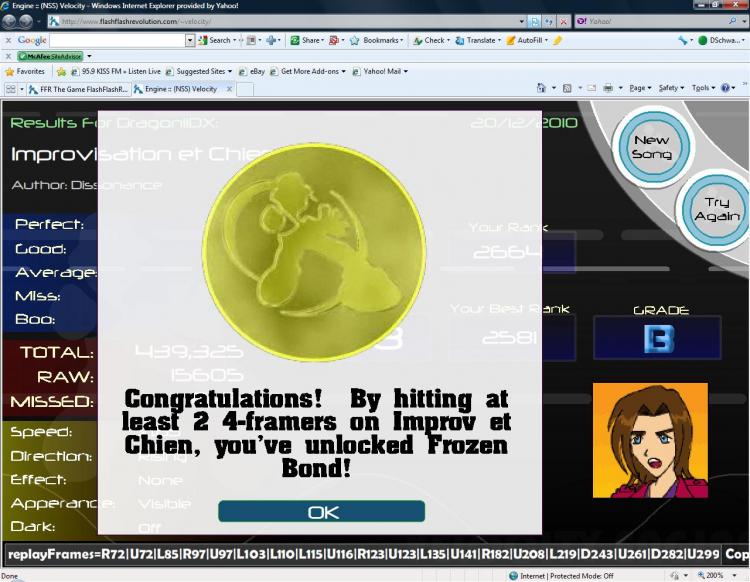750x582 pixels.
Task: Open the Yahoo! Mail favorite
Action: pos(380,72)
